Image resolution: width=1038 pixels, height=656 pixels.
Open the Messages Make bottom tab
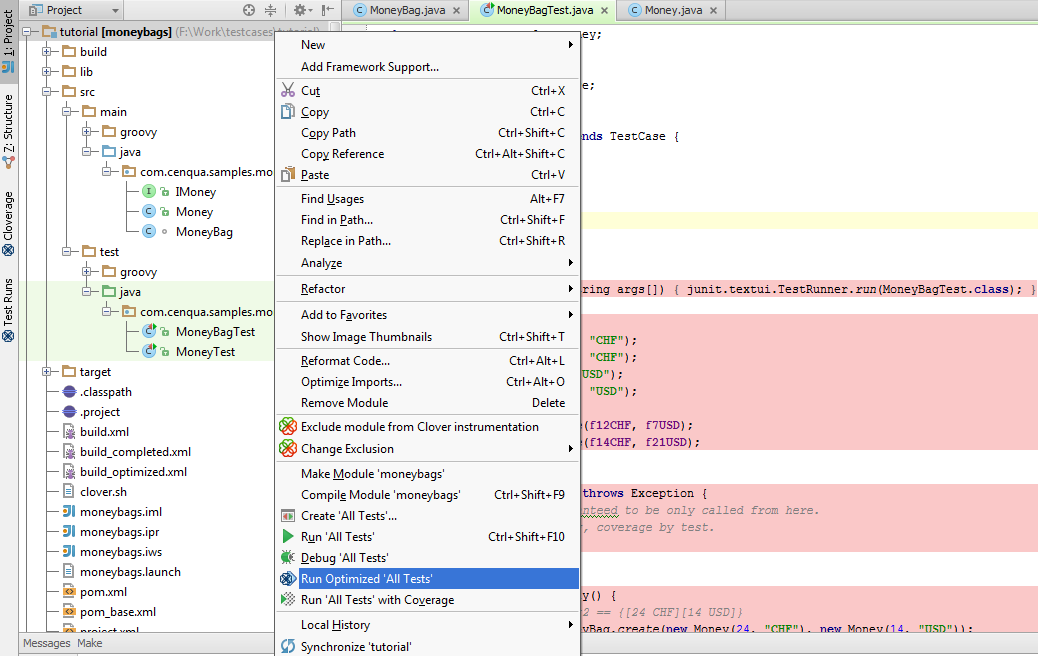[62, 643]
